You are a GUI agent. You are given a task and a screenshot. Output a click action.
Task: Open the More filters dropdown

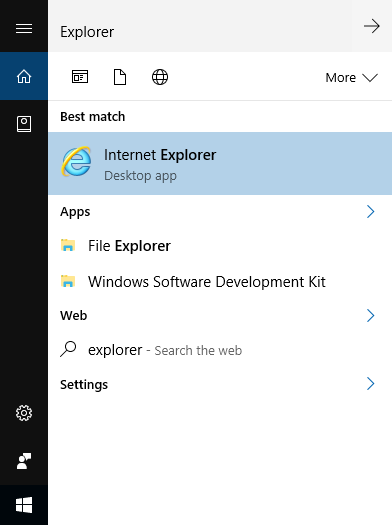[x=351, y=78]
